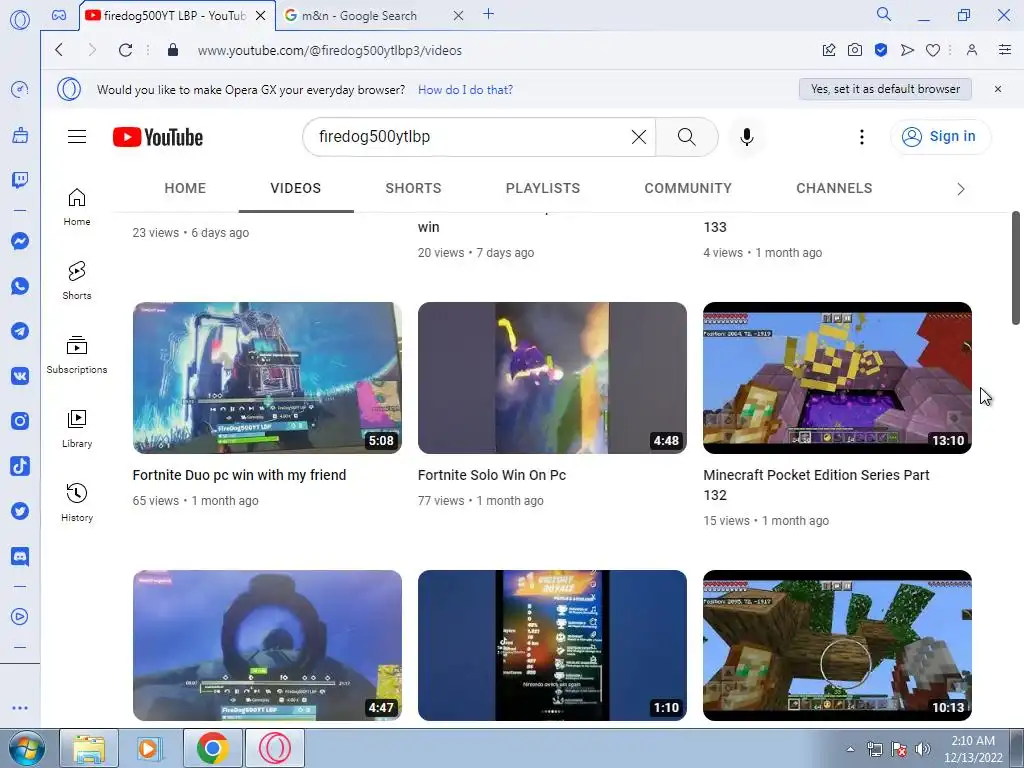Open the COMMUNITY channel tab
1024x768 pixels.
coord(688,188)
